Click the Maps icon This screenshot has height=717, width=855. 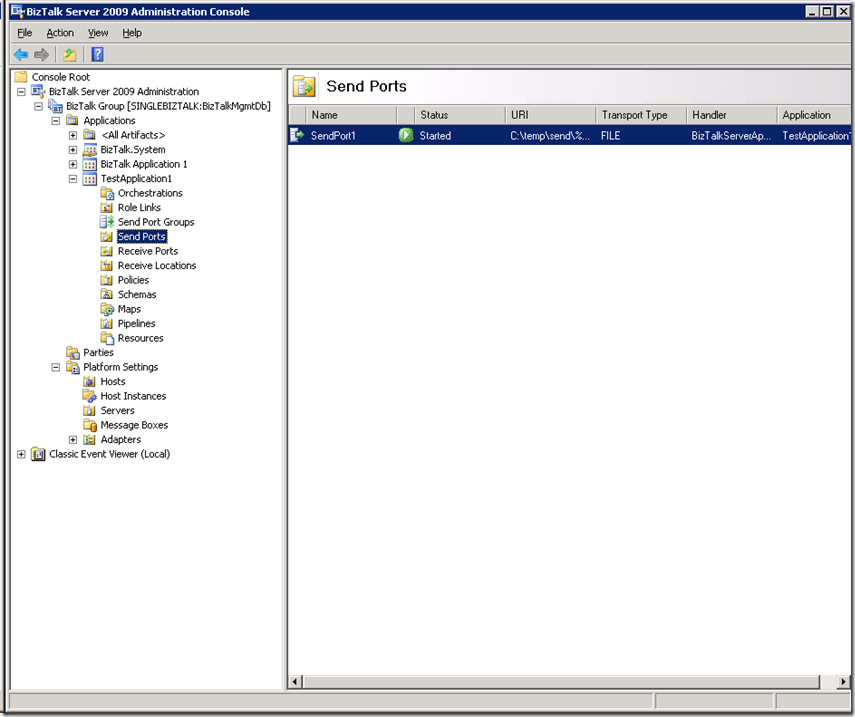pos(107,309)
